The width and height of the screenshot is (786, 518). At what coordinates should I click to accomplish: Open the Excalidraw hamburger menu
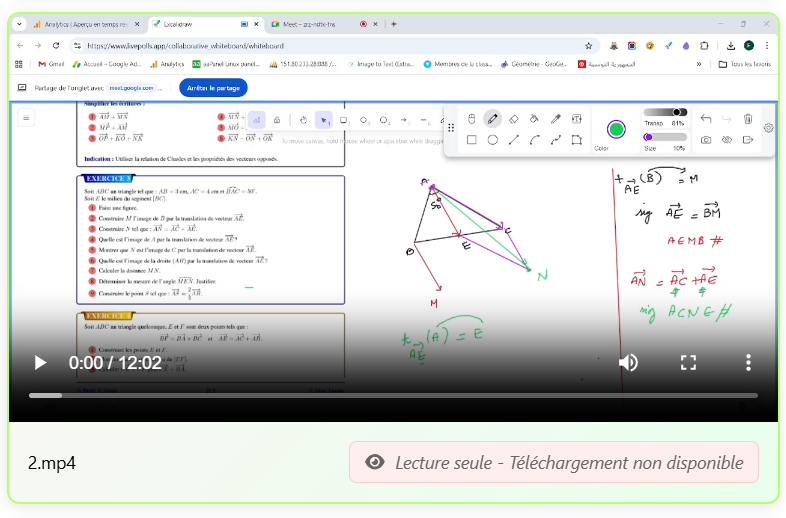tap(27, 118)
